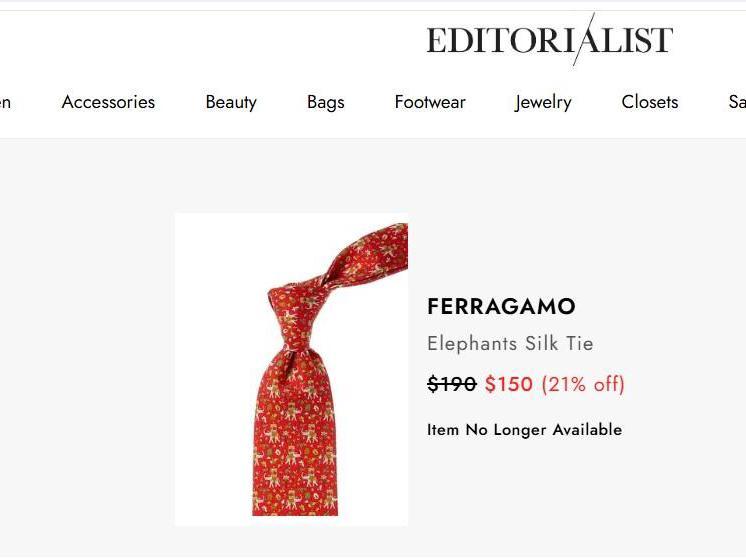Open the Jewelry category

(543, 102)
